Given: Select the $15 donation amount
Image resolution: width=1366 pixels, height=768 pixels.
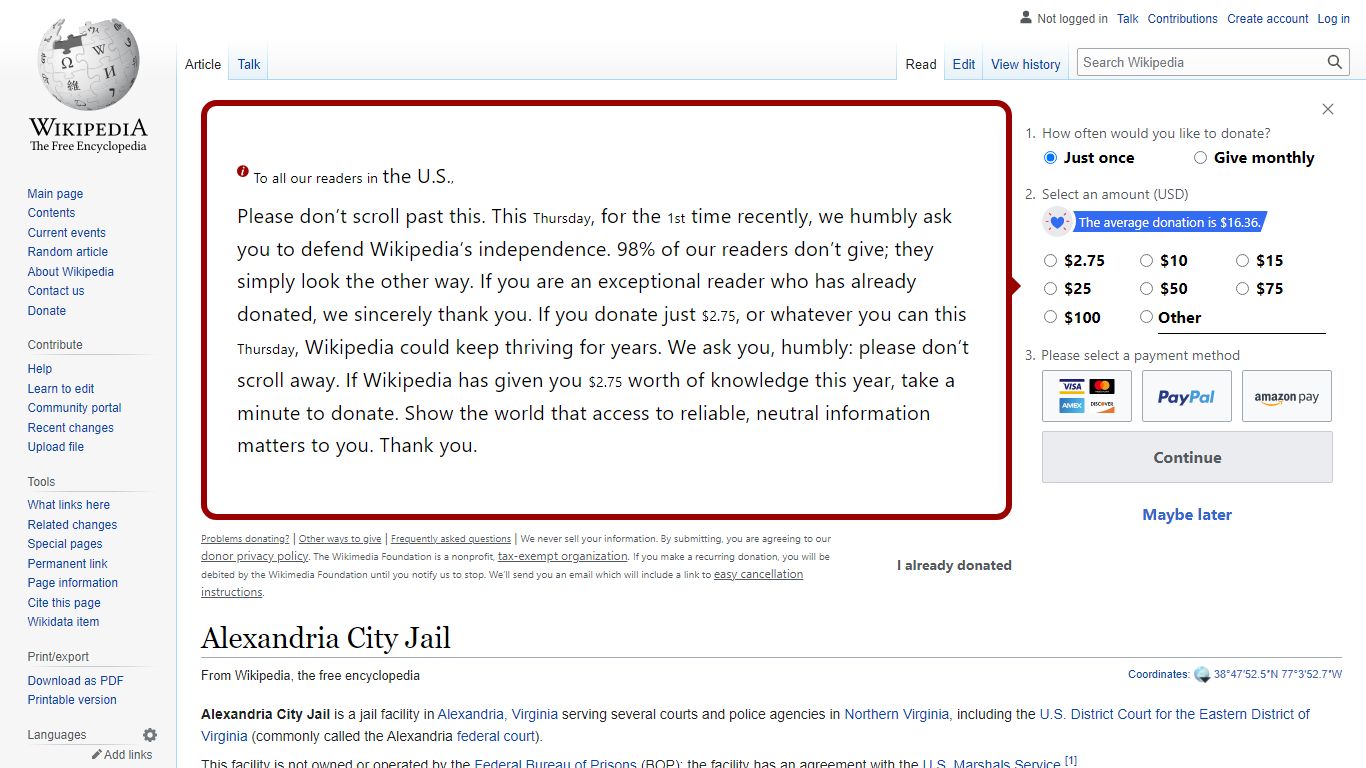Looking at the screenshot, I should click(x=1242, y=261).
